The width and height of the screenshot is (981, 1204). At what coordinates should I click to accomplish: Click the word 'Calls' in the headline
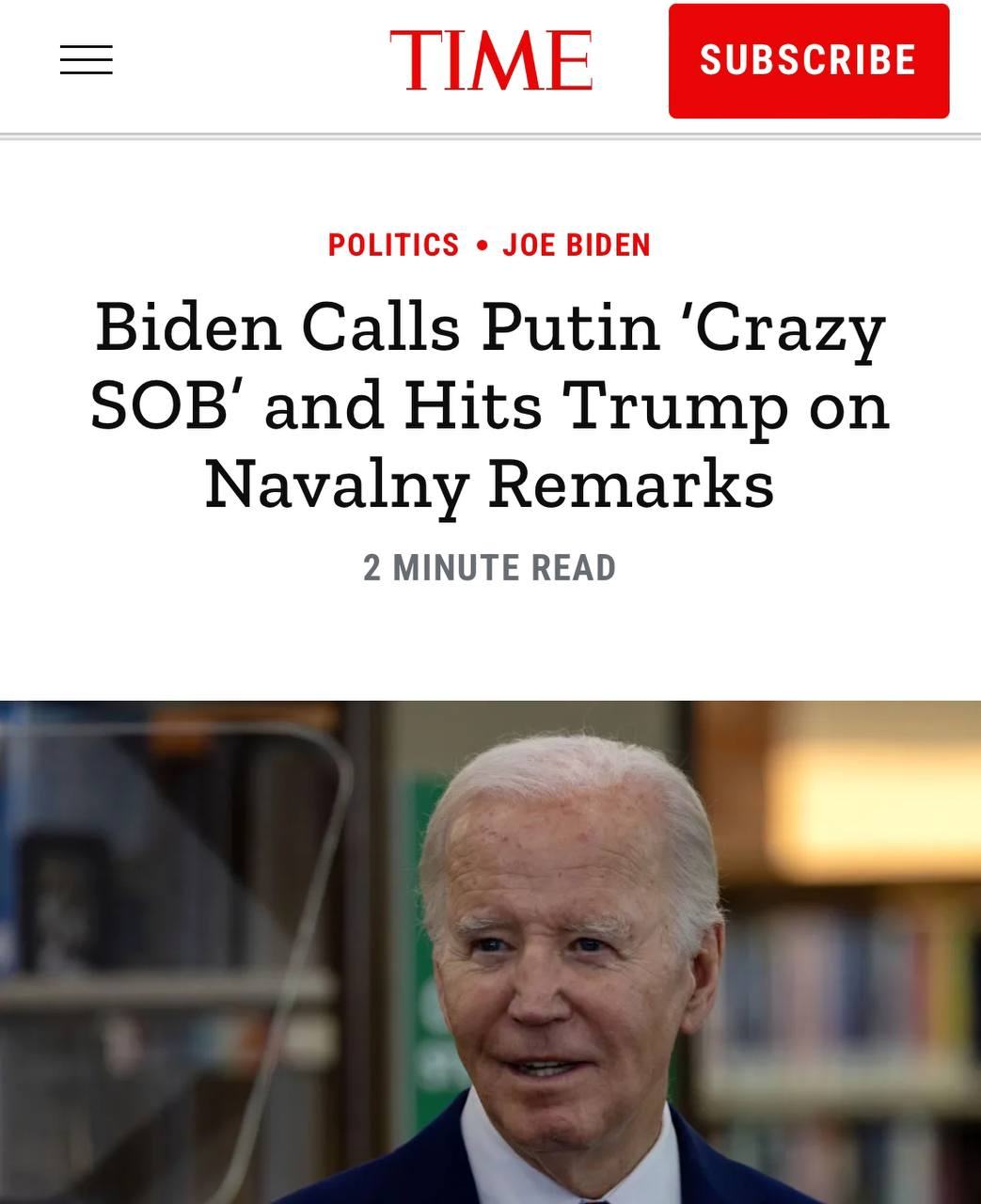click(x=381, y=327)
